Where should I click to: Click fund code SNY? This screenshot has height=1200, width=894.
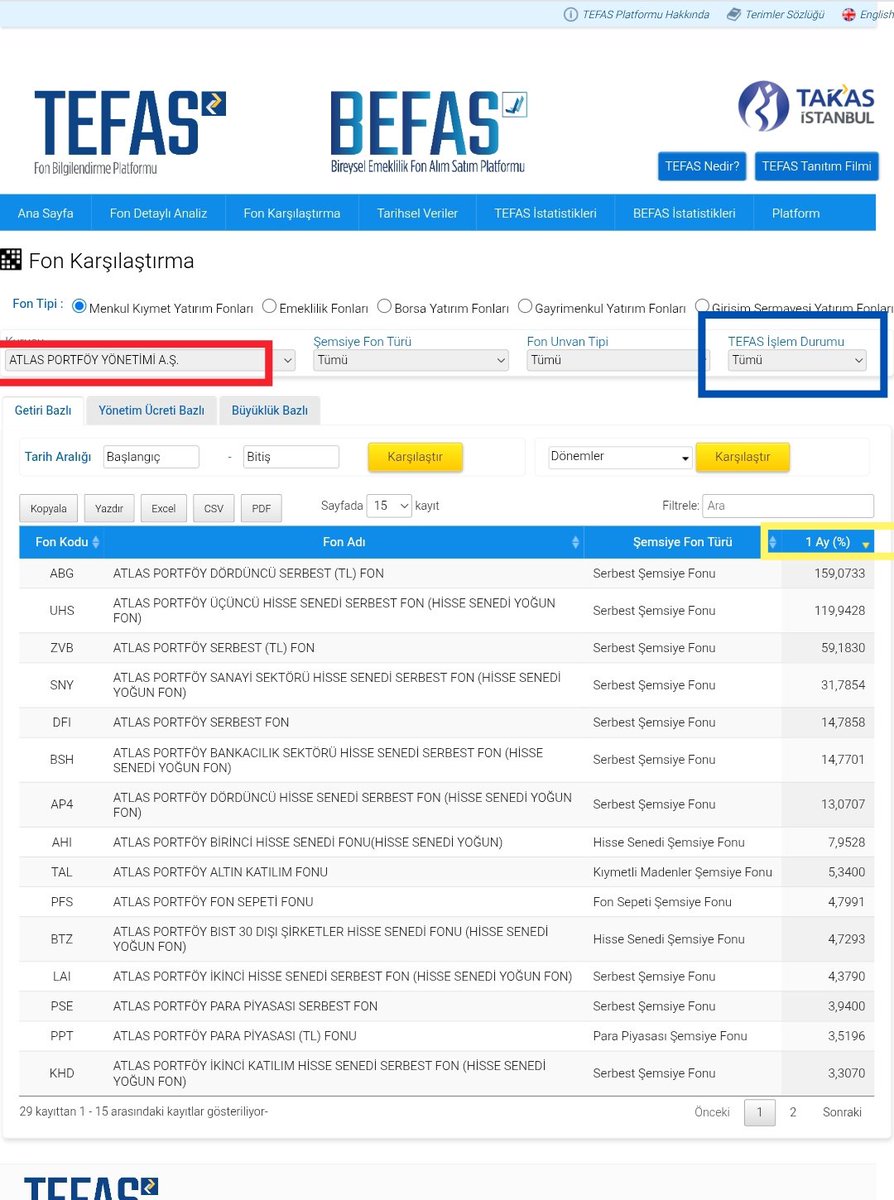pos(62,685)
